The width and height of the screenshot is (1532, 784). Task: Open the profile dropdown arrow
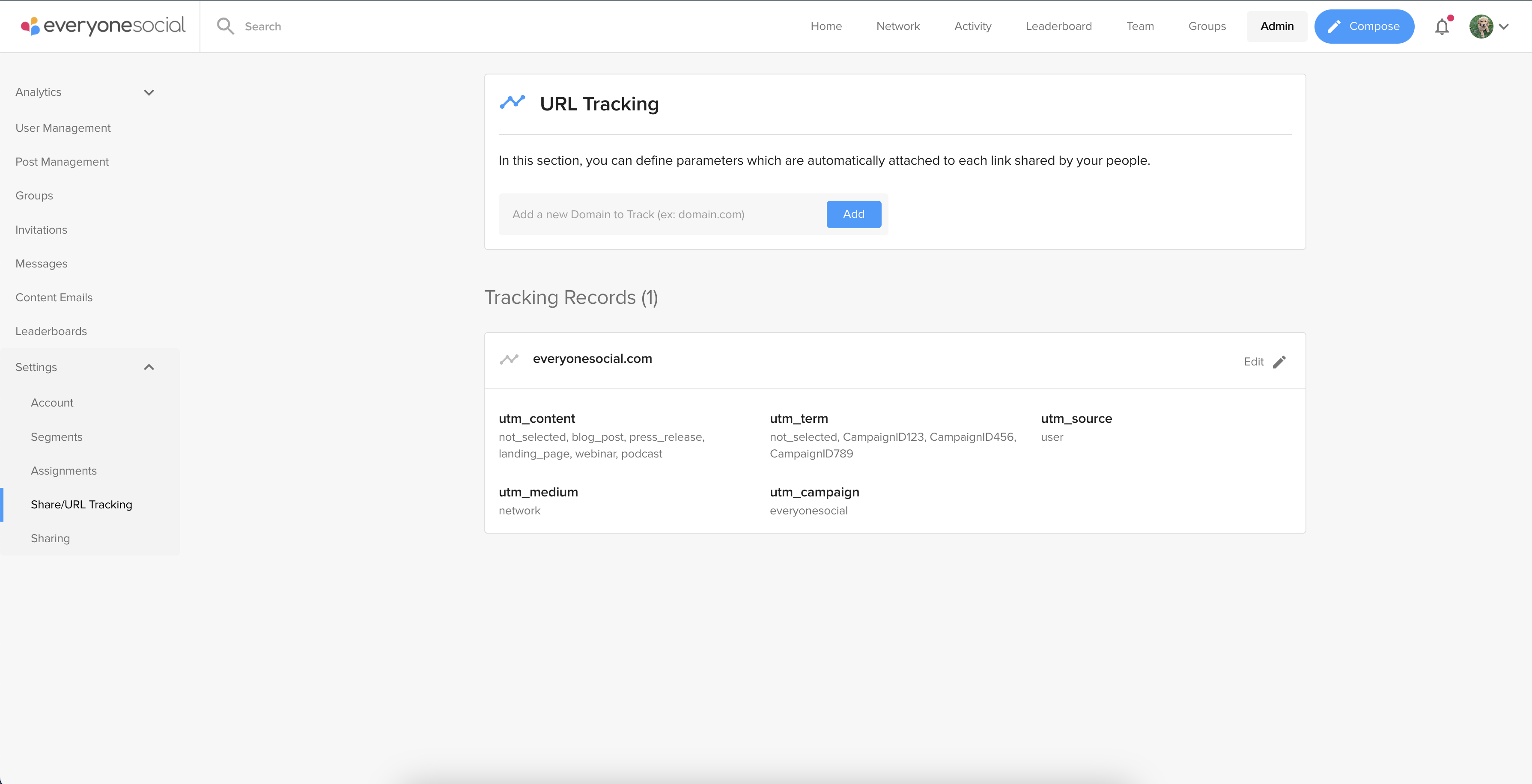pos(1504,27)
